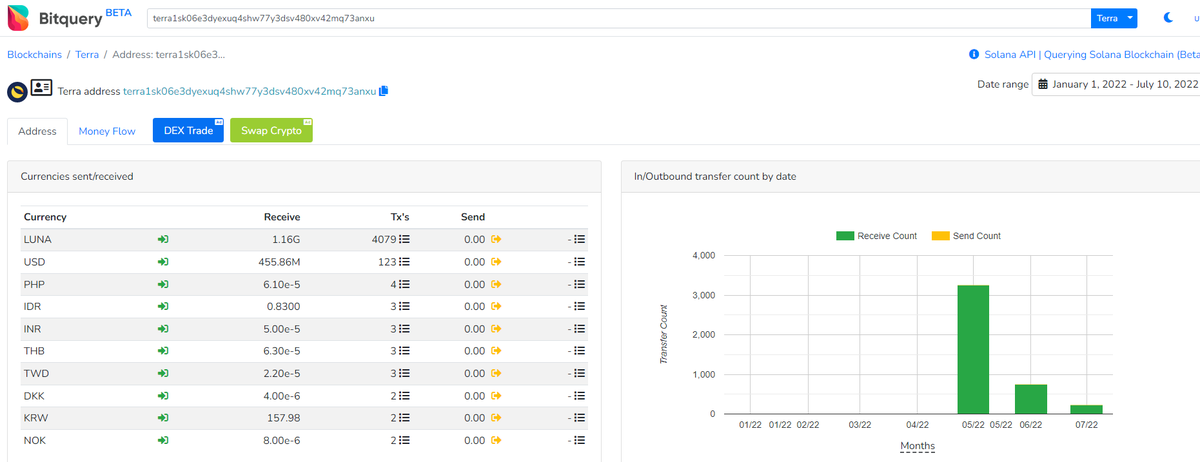1200x462 pixels.
Task: Open LUNA 4079 transactions list icon
Action: pos(406,240)
